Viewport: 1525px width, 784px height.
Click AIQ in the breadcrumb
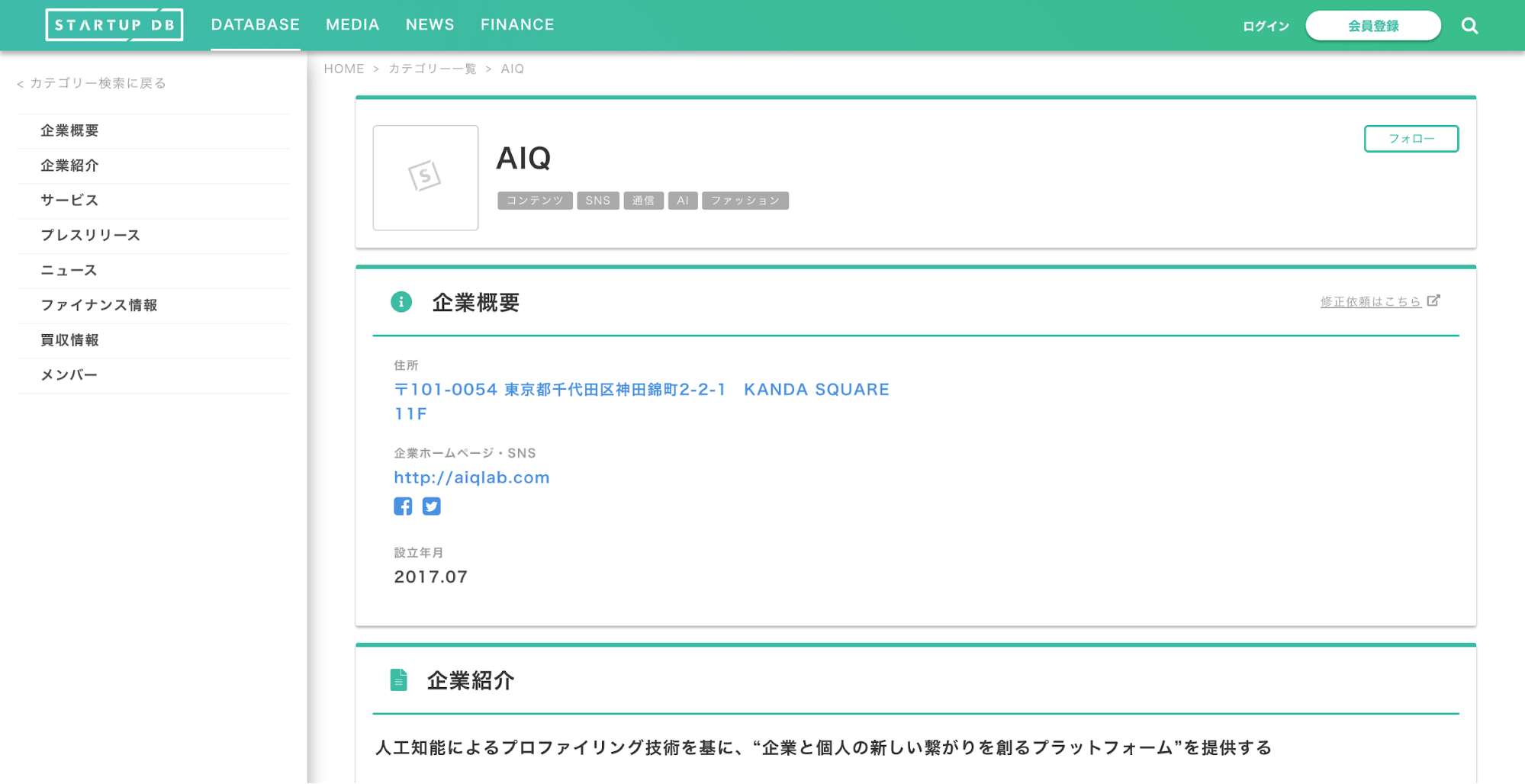513,69
